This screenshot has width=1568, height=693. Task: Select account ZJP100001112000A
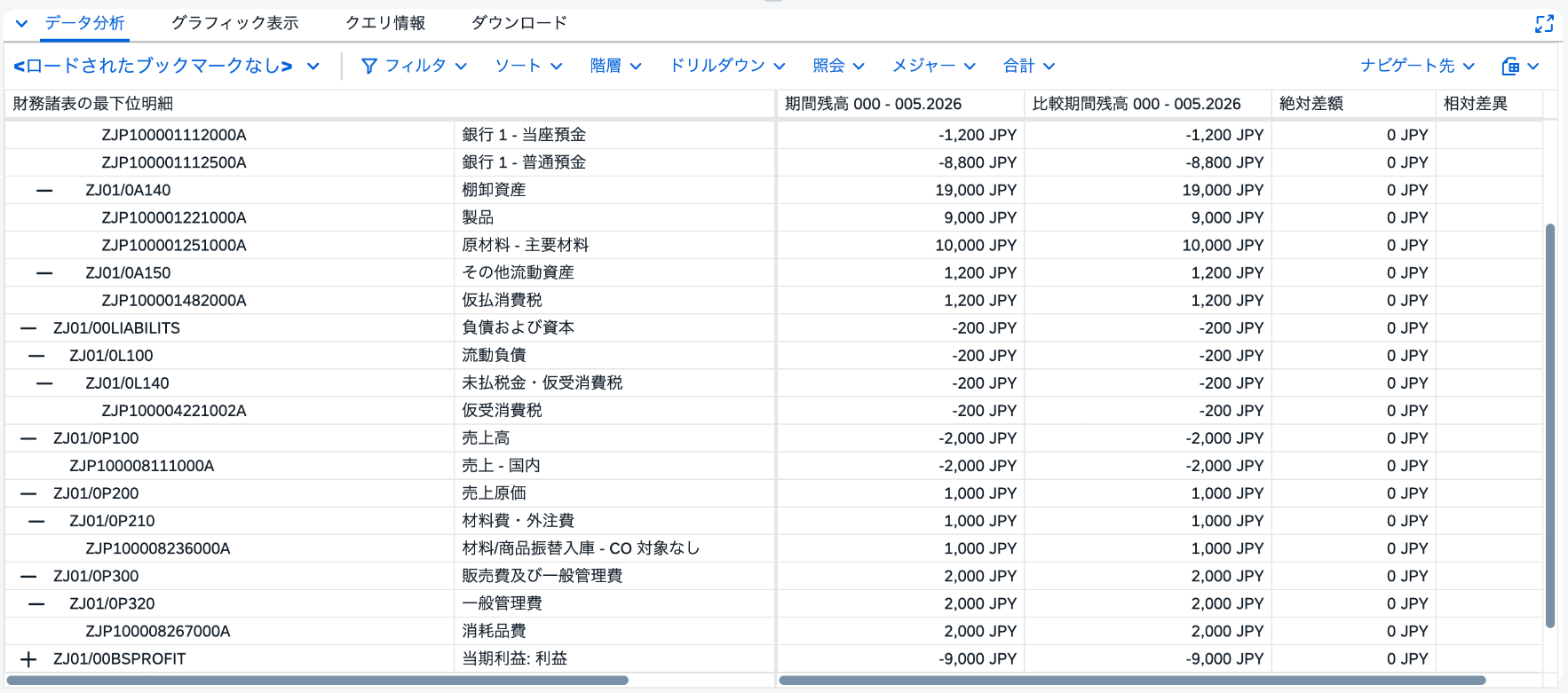174,135
